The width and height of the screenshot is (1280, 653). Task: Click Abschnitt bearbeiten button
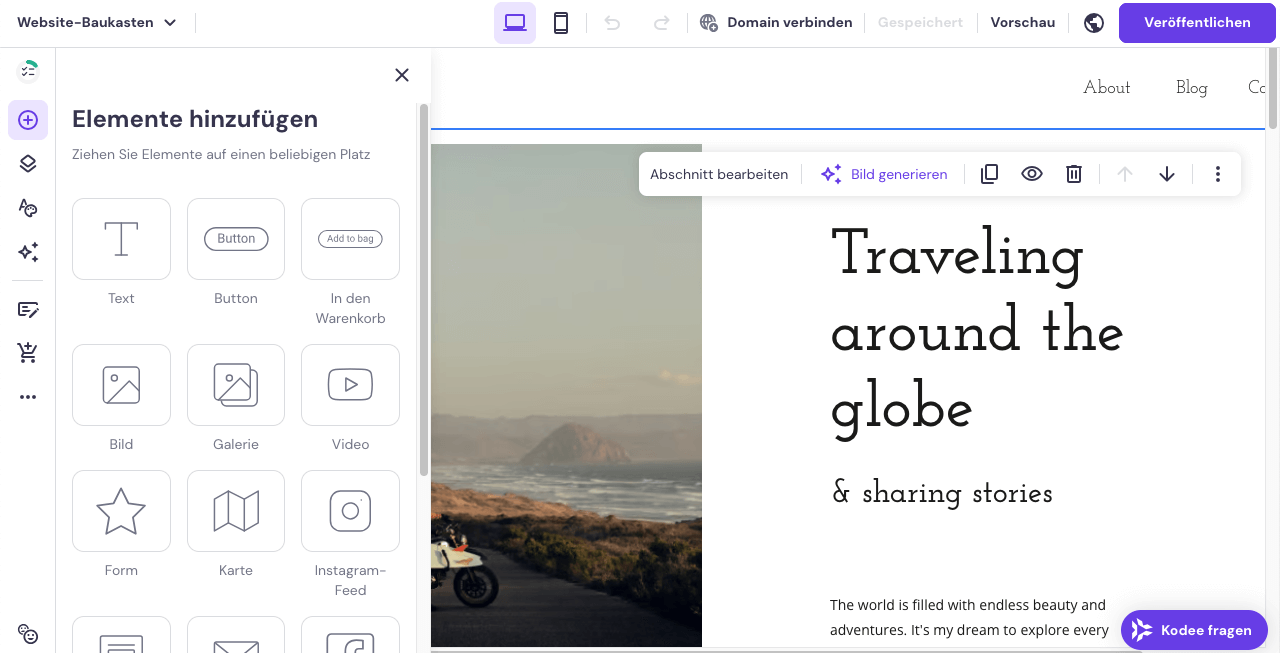pos(719,174)
